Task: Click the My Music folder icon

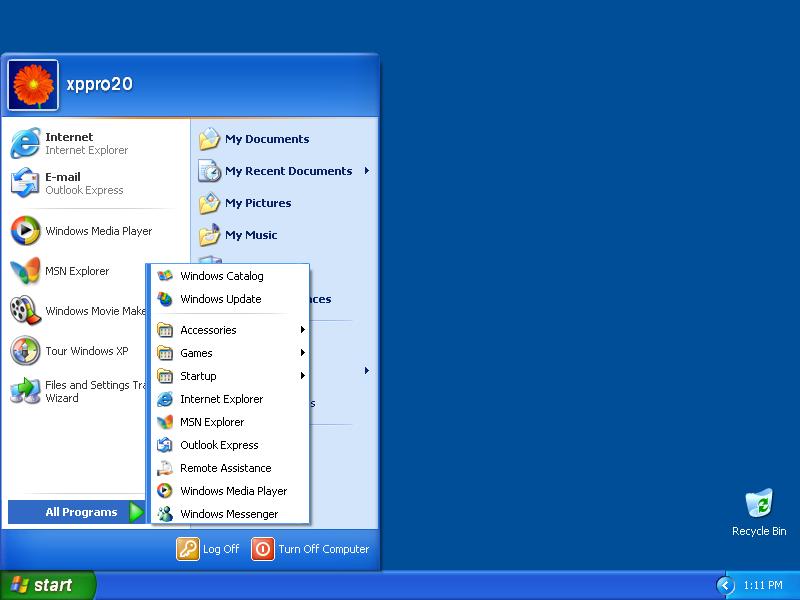Action: click(209, 235)
